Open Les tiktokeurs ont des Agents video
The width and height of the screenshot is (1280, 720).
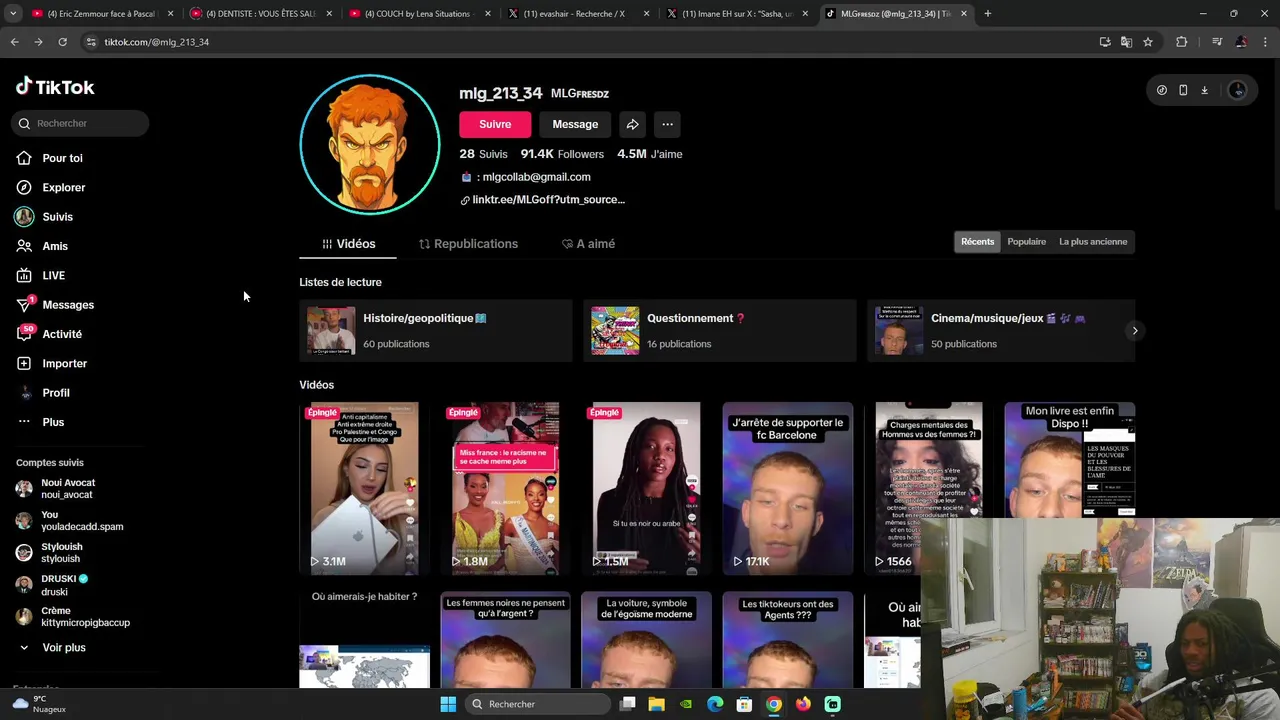point(788,640)
